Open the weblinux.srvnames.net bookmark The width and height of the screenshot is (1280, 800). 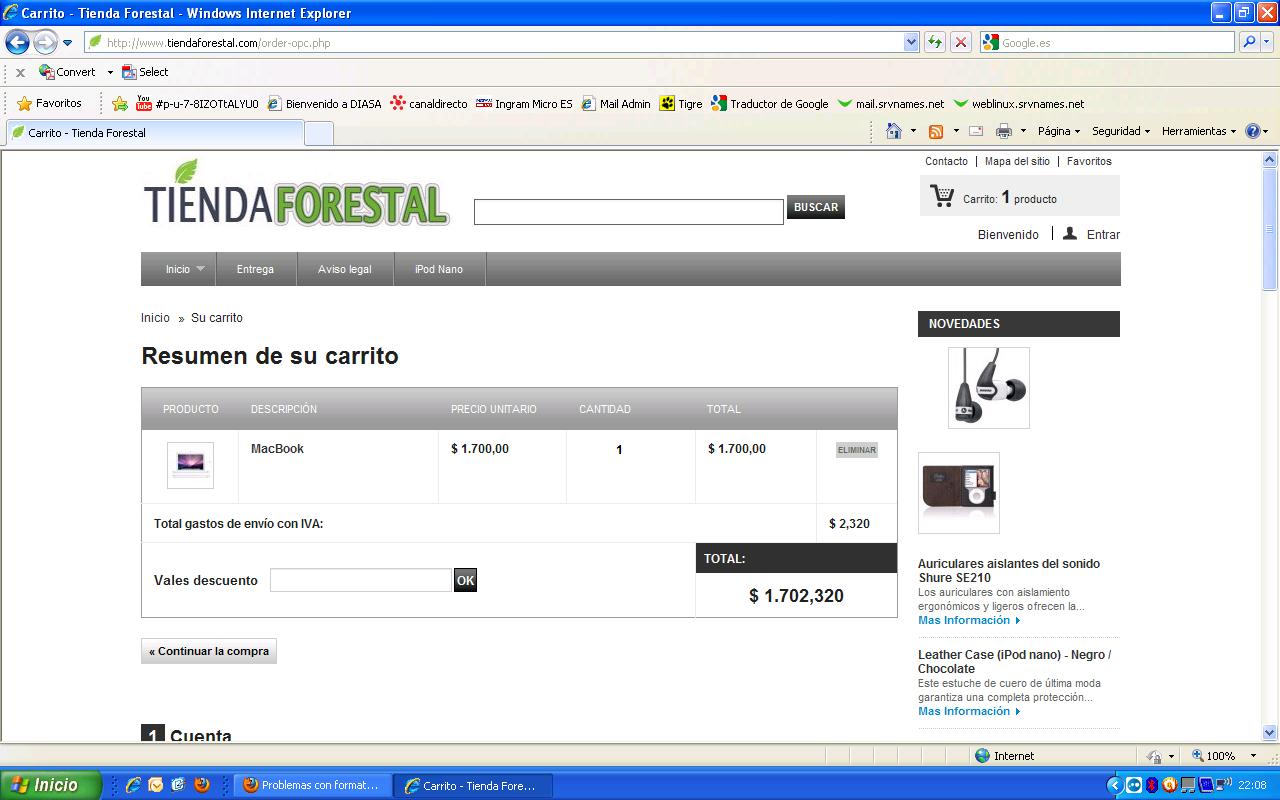[1018, 103]
